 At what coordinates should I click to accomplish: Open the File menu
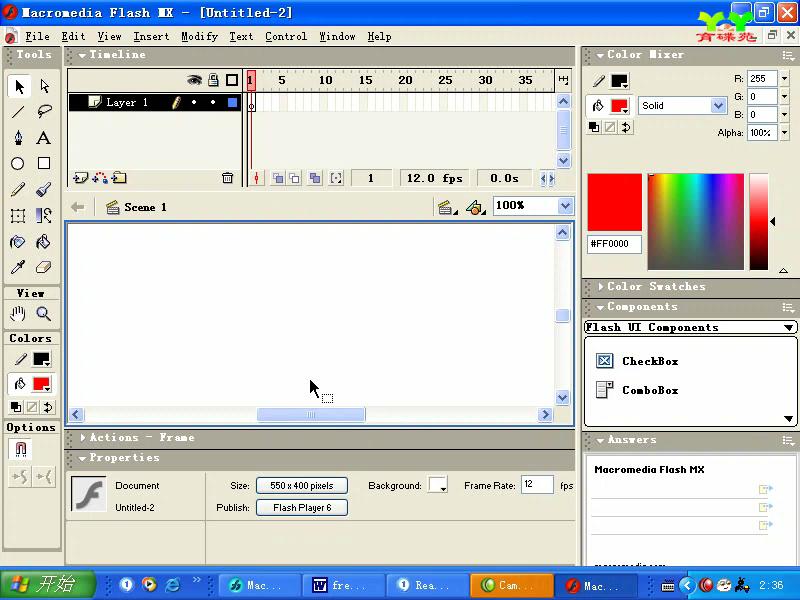(x=37, y=37)
